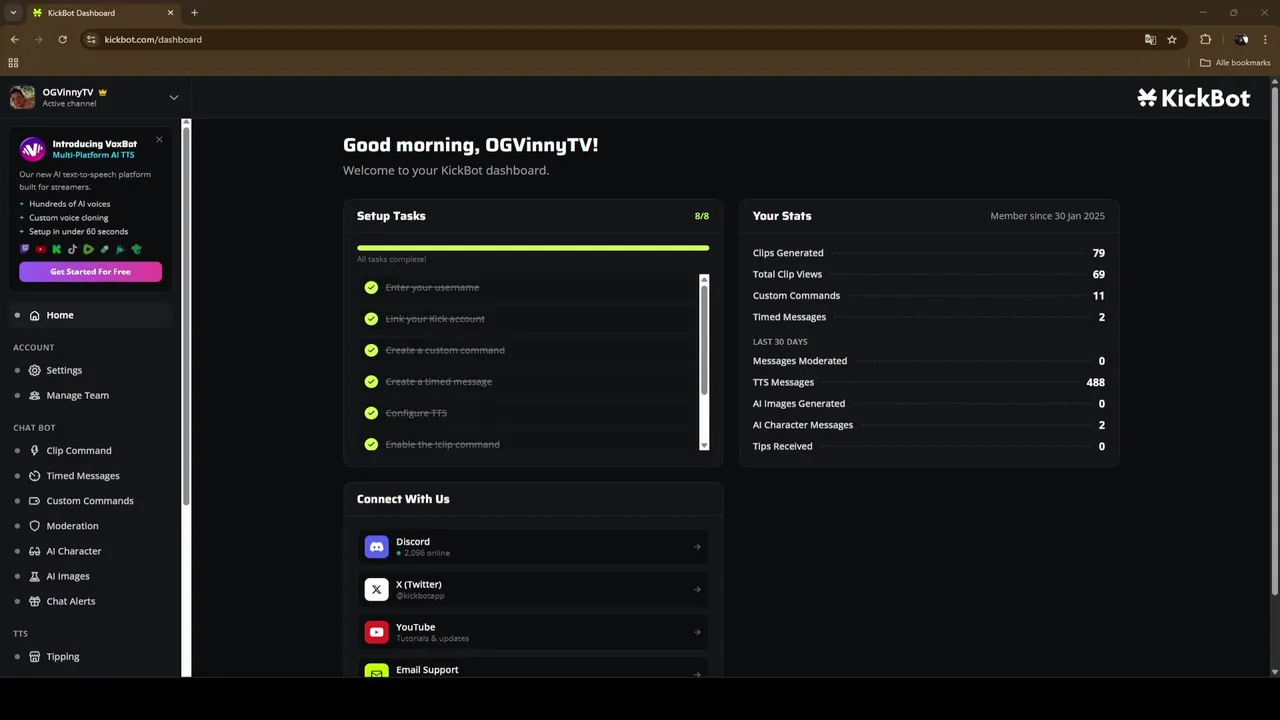Click Member since 30 Jan 2025 text
1280x720 pixels.
[x=1047, y=216]
